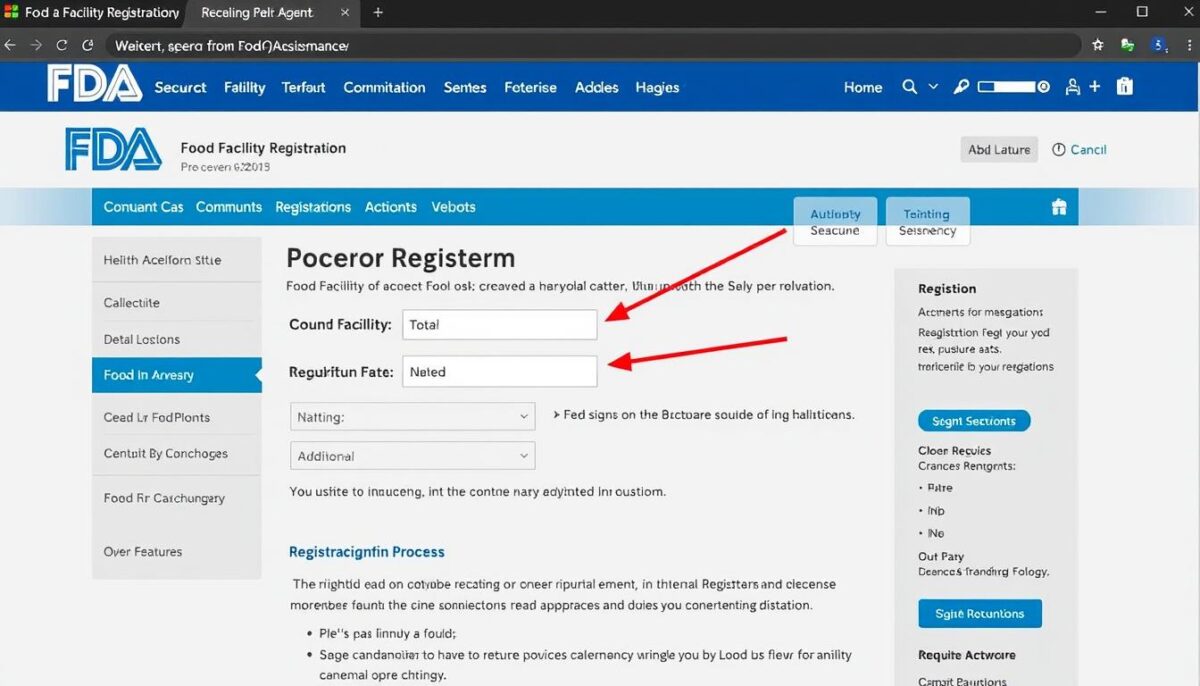The width and height of the screenshot is (1200, 686).
Task: Bookmark this page with the star icon
Action: click(1098, 45)
